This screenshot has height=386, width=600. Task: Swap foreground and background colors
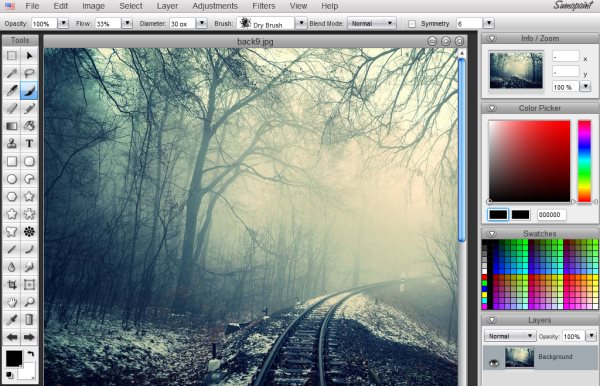(31, 353)
